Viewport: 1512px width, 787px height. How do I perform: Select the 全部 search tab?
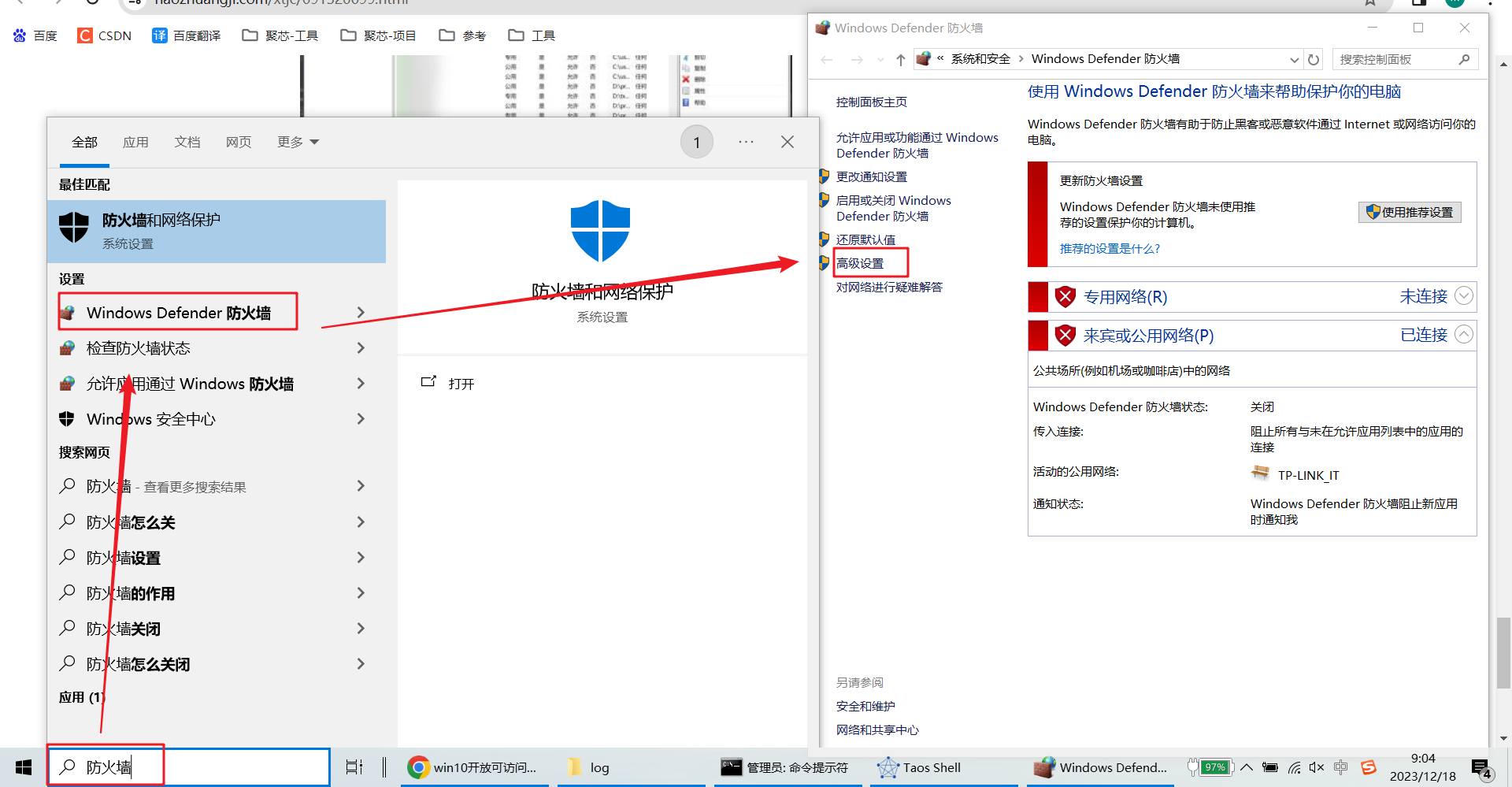click(84, 142)
